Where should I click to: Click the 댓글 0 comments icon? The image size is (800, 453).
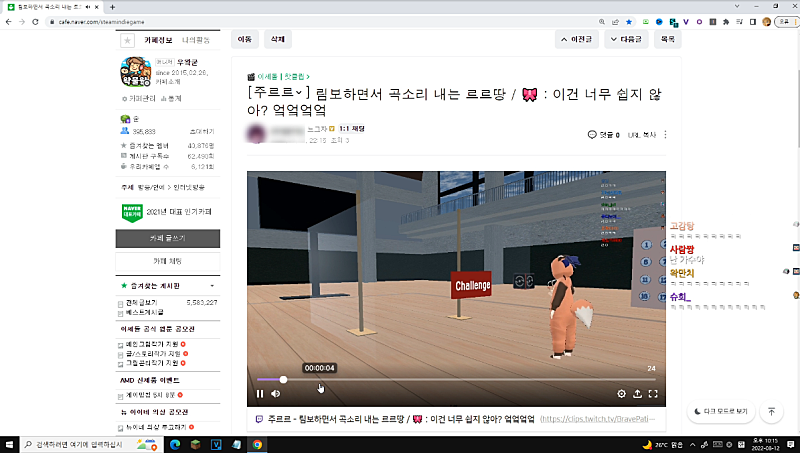pos(604,135)
